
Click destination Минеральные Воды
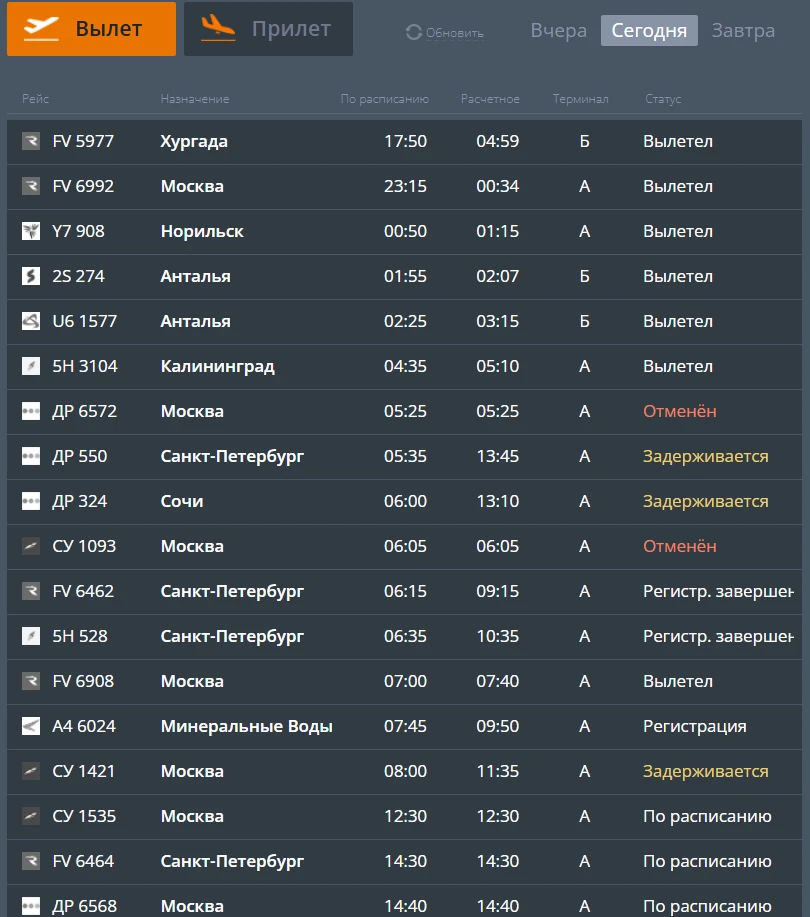(247, 727)
